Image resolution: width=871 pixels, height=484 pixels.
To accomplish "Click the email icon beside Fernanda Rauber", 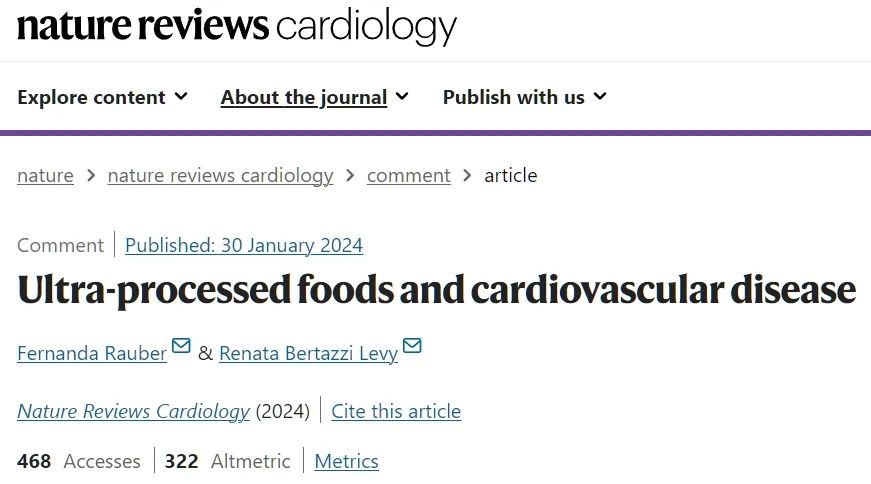I will point(181,346).
